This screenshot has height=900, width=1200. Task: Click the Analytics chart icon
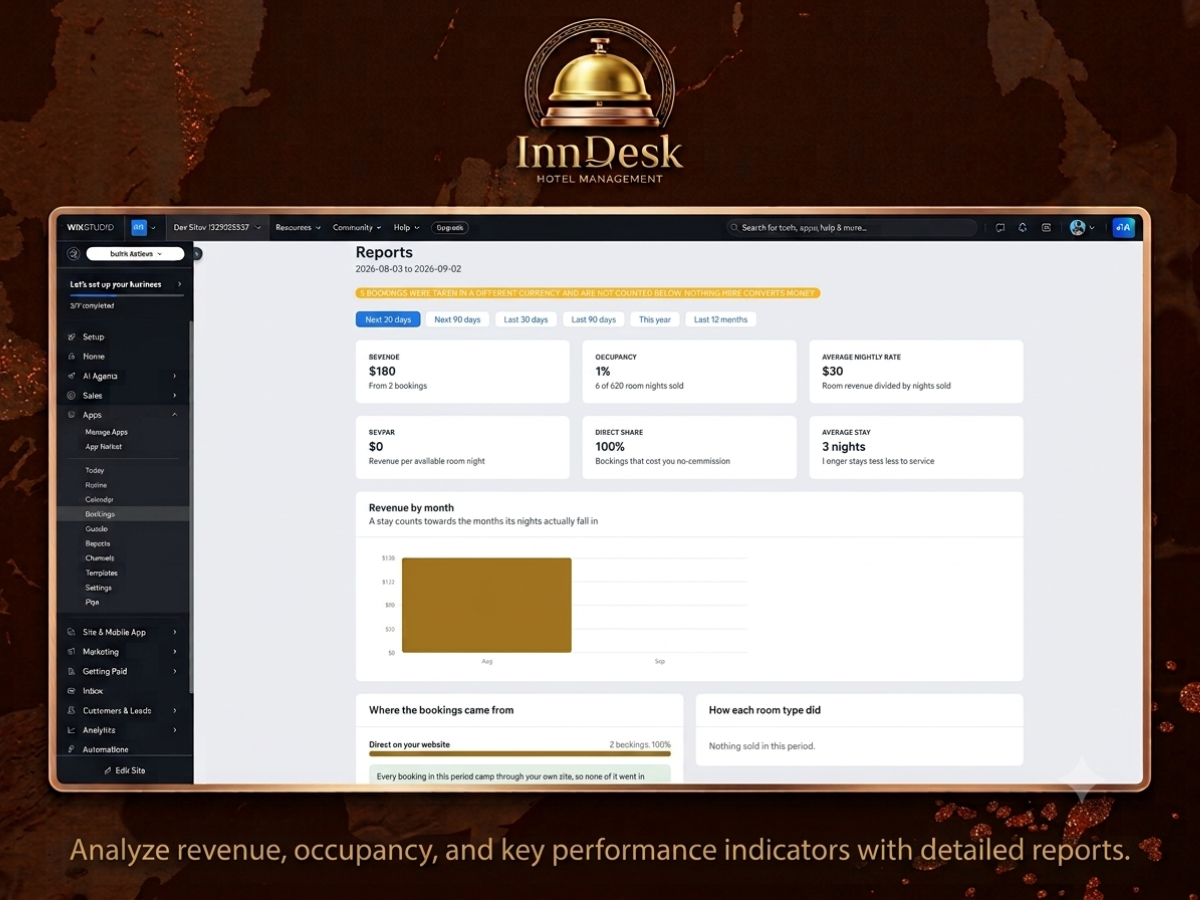[x=71, y=730]
